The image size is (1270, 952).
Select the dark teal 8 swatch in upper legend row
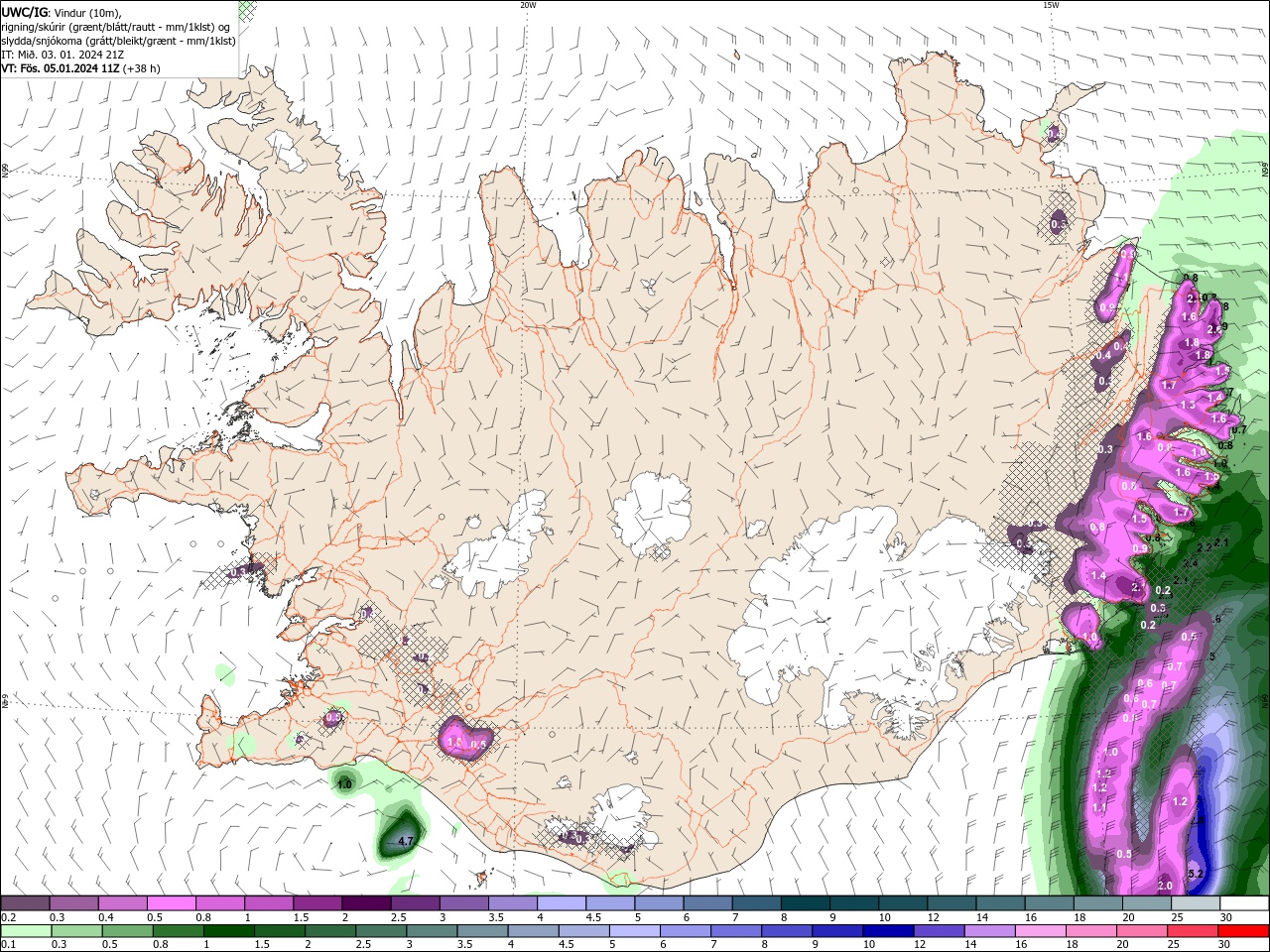805,903
